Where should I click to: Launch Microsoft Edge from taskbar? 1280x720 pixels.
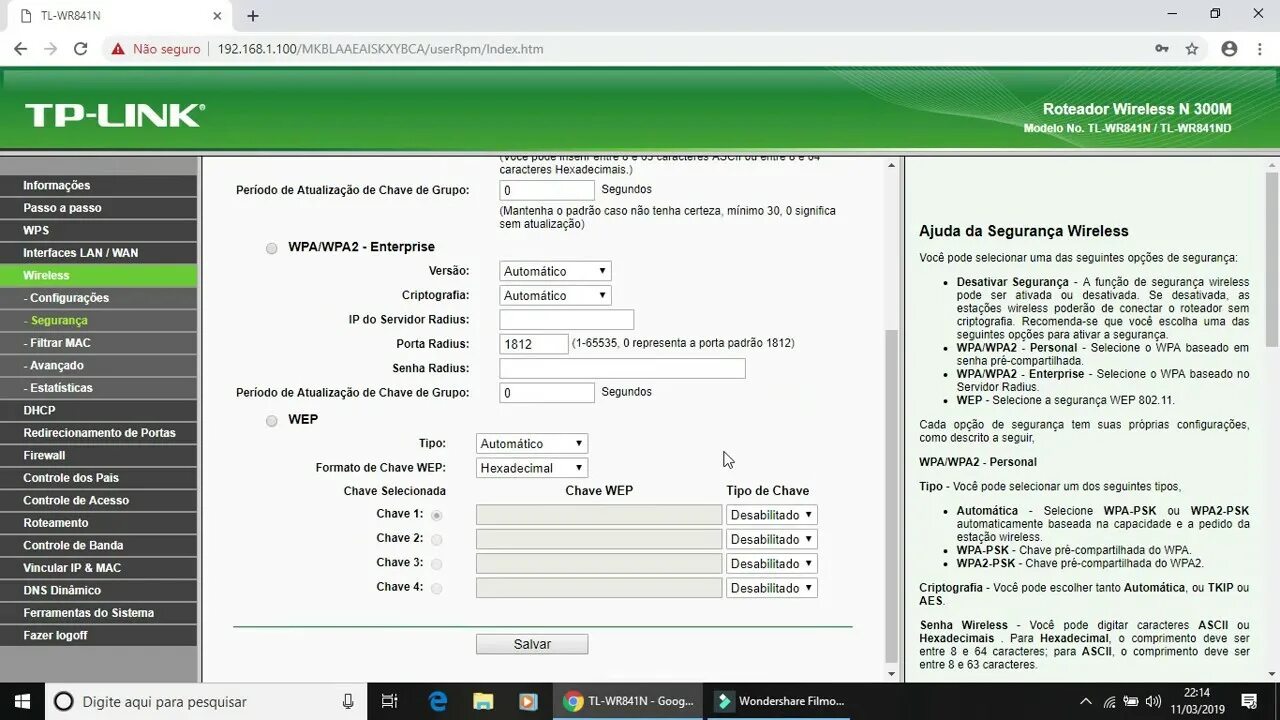[438, 701]
